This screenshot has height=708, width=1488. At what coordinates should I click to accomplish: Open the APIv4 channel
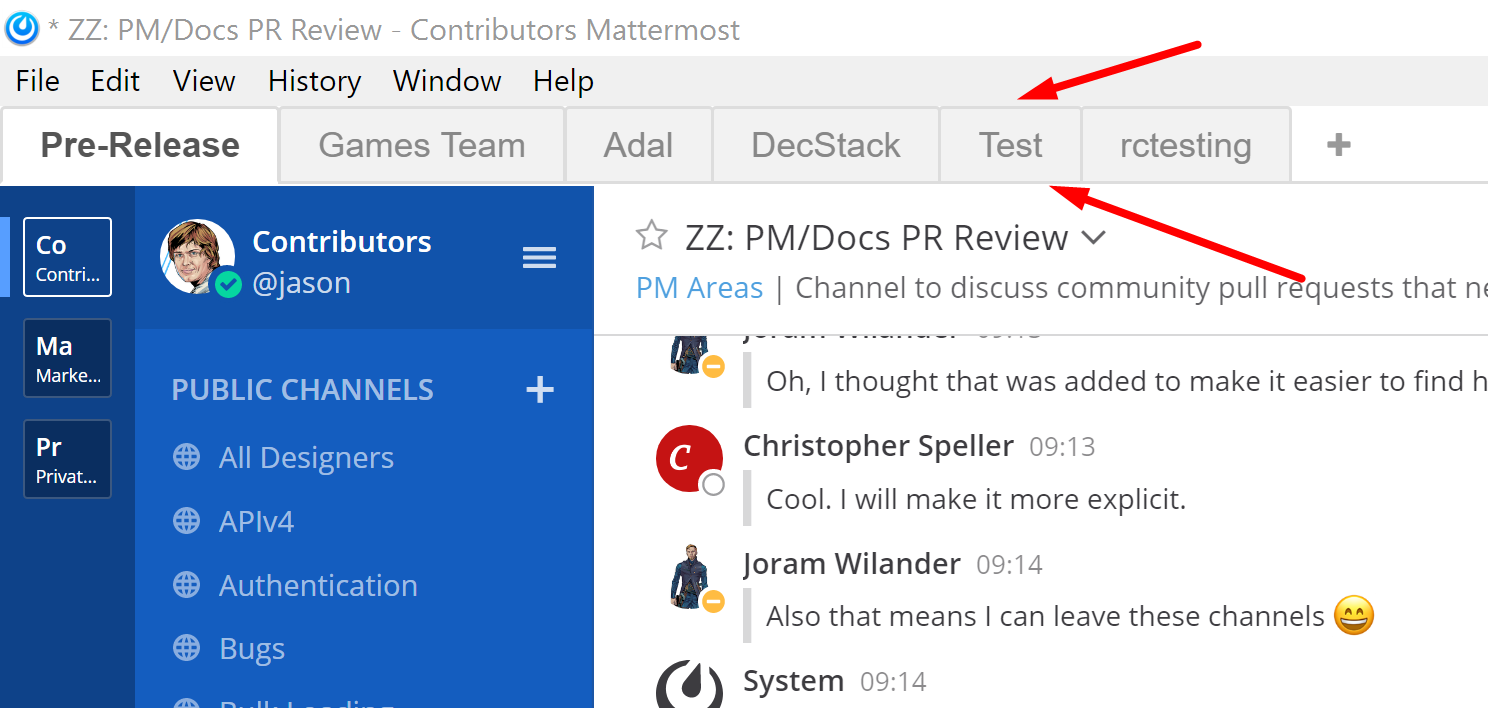coord(257,522)
